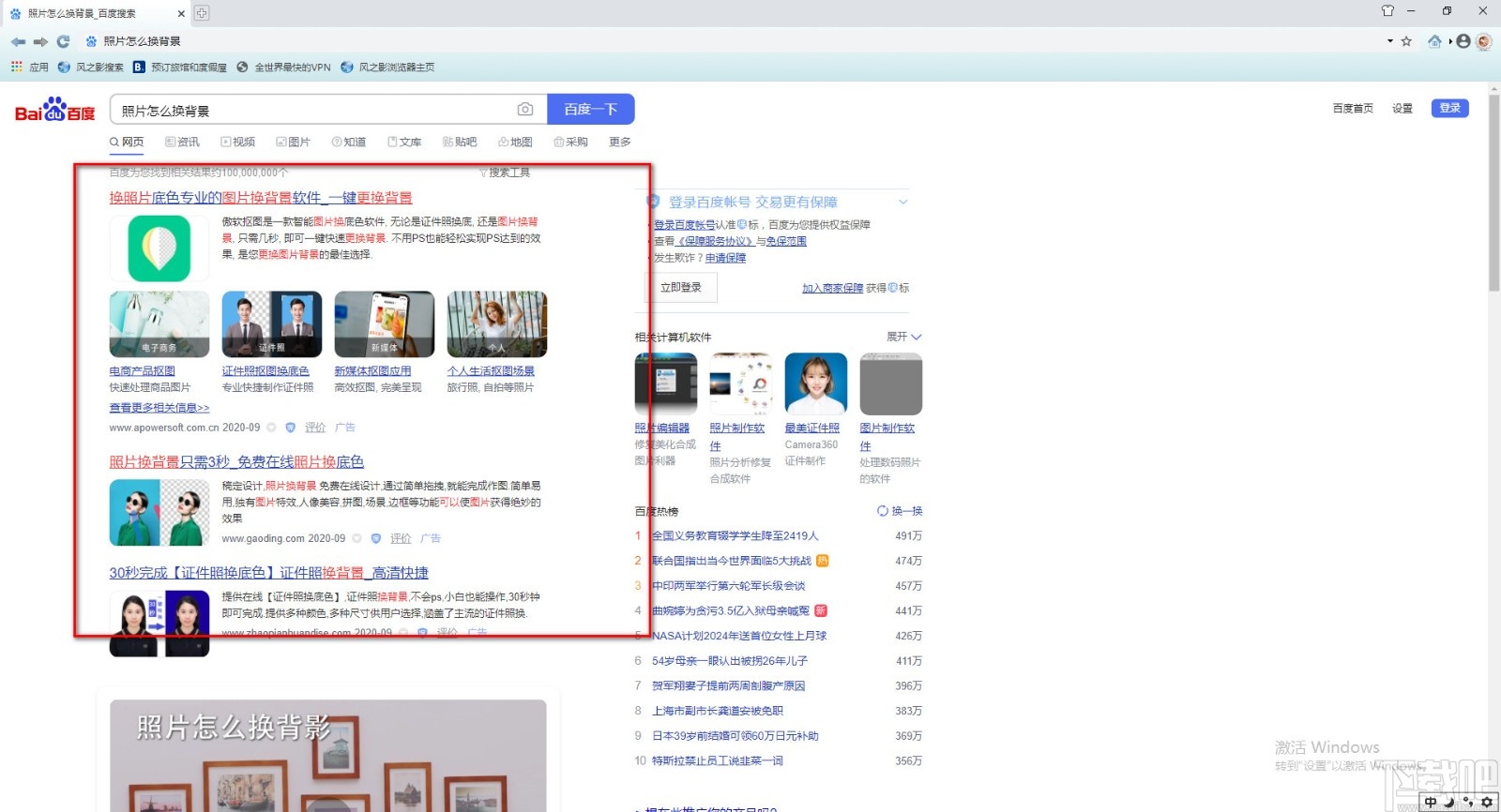
Task: Open the 新媒体抠图应用 link
Action: click(x=372, y=371)
